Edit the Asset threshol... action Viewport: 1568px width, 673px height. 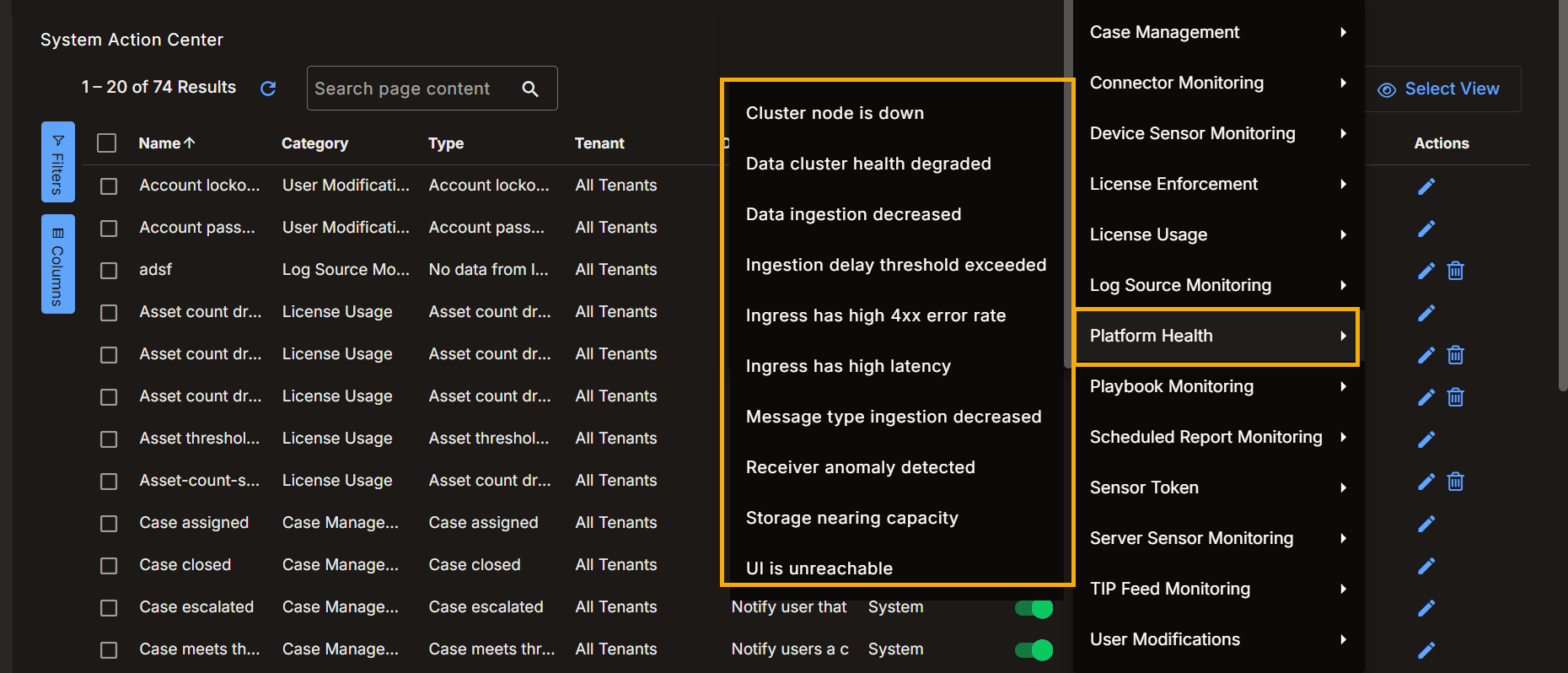pos(1426,439)
